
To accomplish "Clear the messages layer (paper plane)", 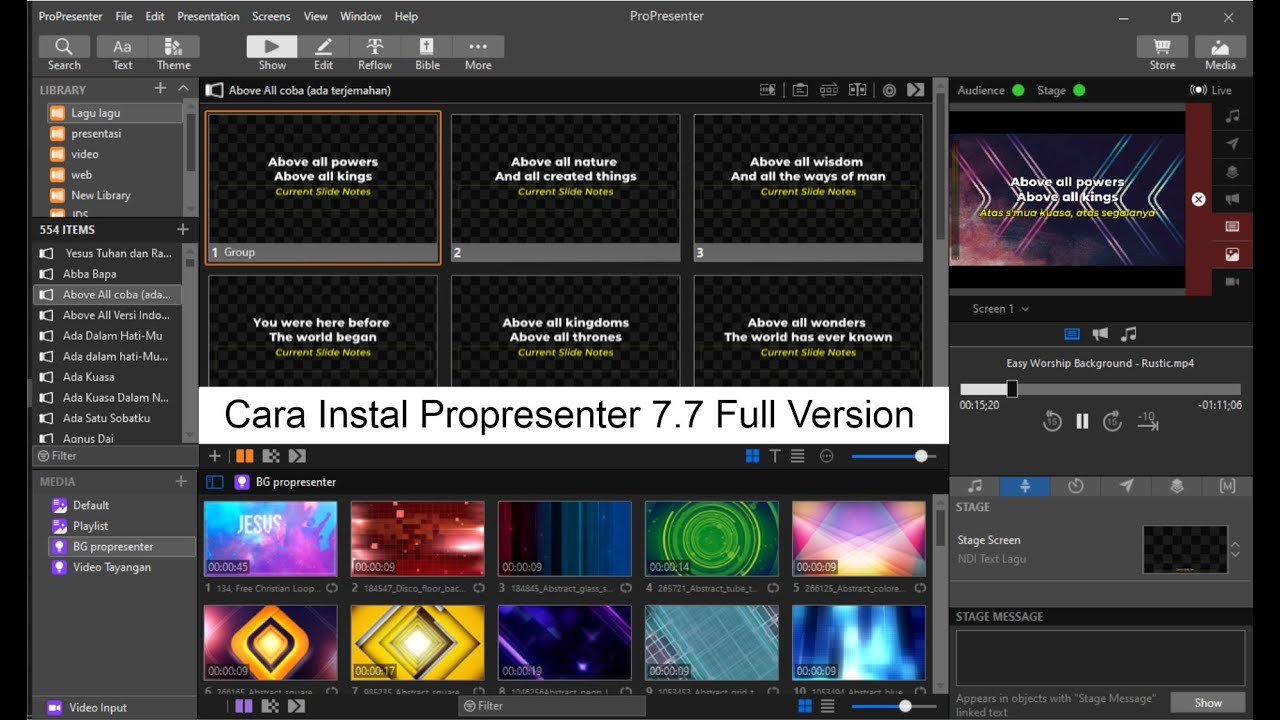I will (1233, 144).
